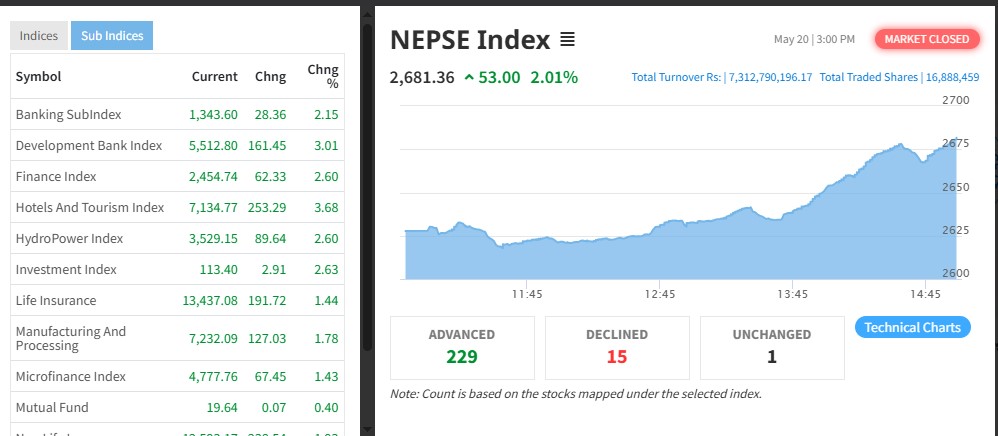The height and width of the screenshot is (436, 998).
Task: Click the green up-arrow change indicator
Action: [469, 77]
